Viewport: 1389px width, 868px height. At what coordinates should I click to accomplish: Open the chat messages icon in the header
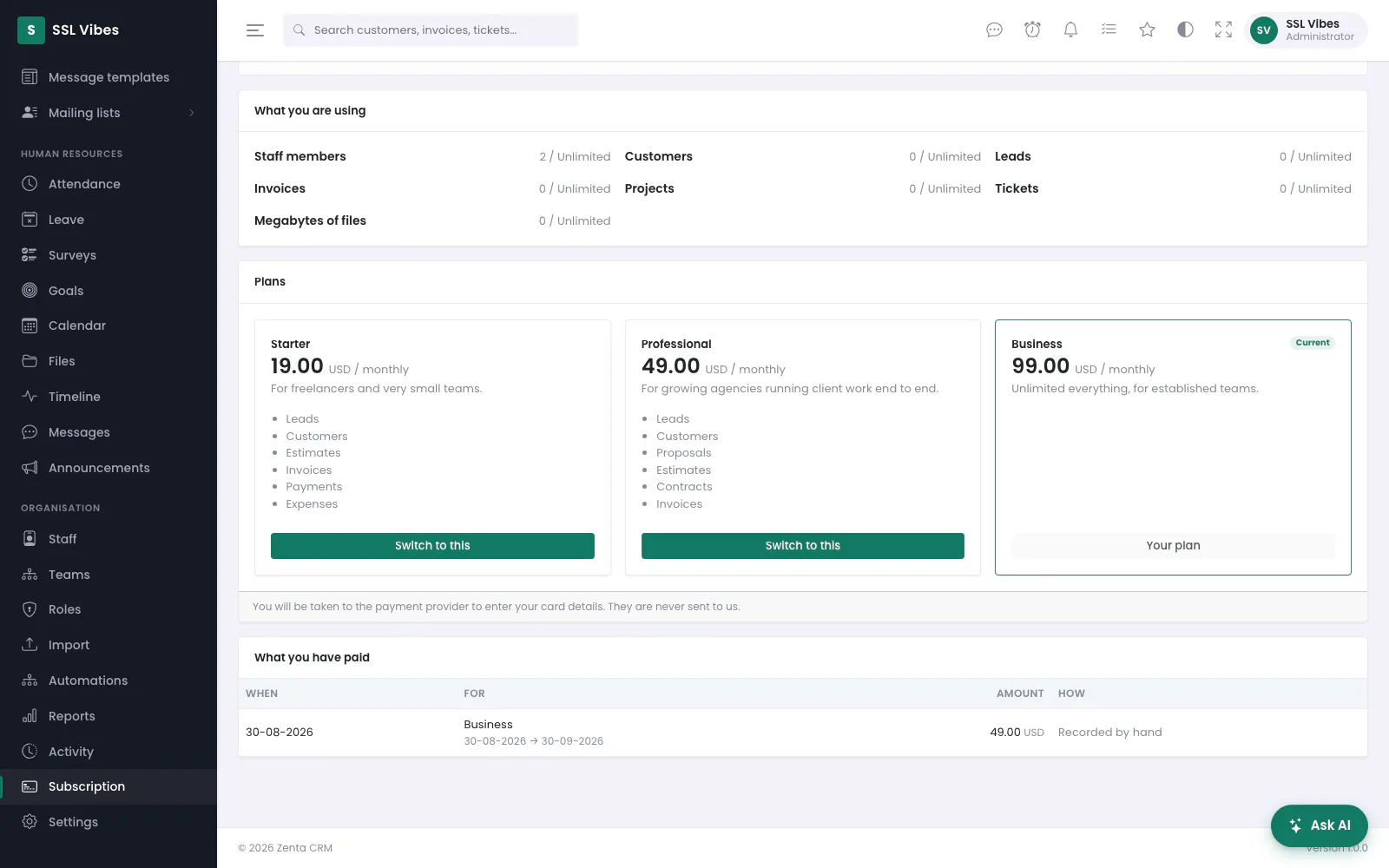tap(994, 30)
